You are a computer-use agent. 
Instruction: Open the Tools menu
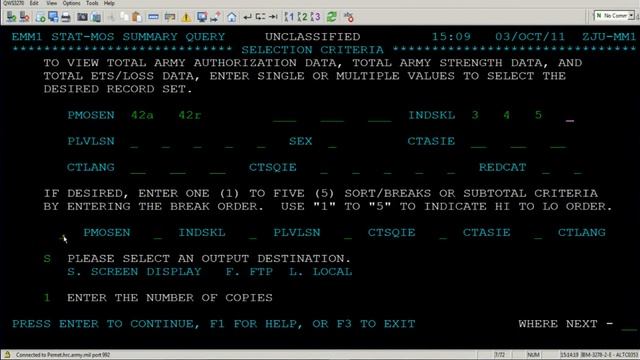(92, 3)
